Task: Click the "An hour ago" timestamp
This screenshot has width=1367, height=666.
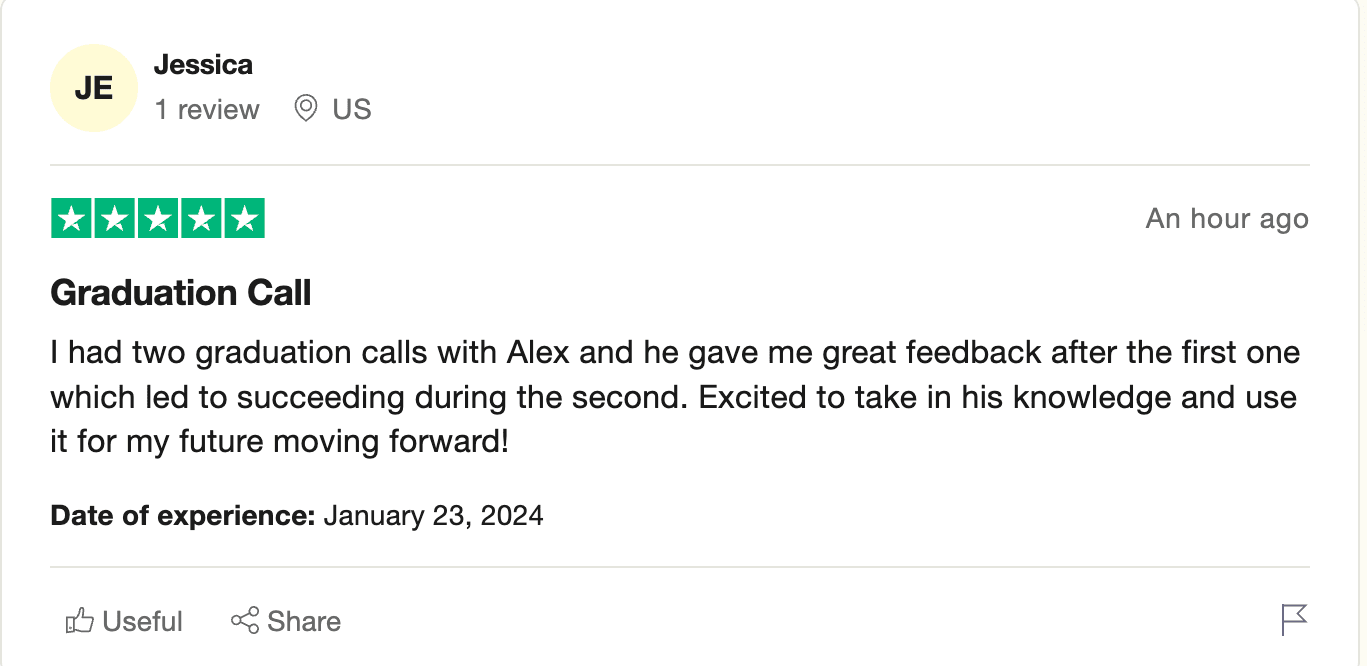Action: [1227, 219]
